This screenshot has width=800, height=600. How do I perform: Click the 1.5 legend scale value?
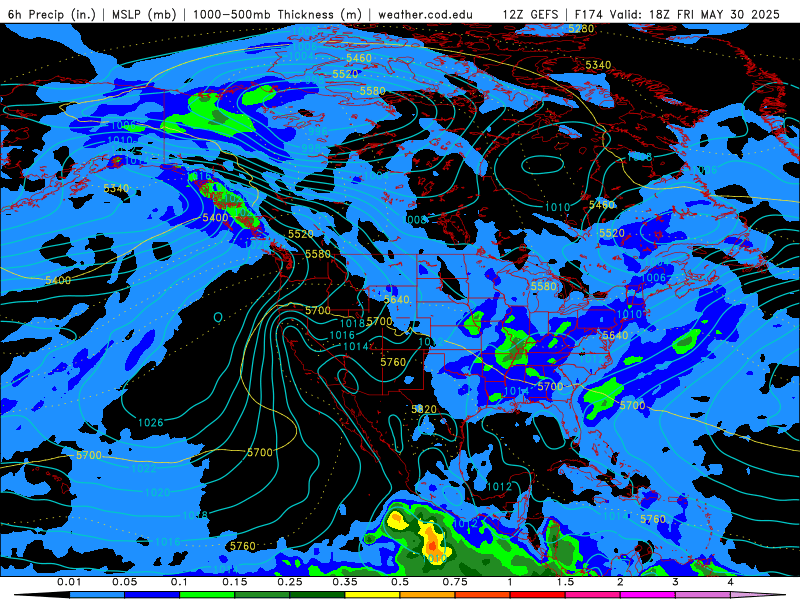point(565,582)
